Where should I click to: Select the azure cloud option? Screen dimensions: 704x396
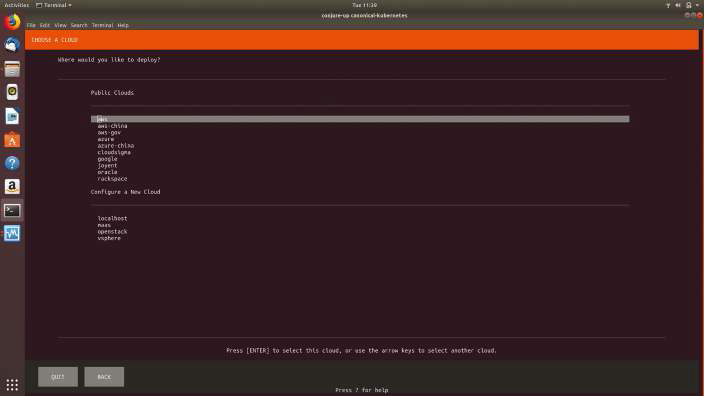(106, 139)
